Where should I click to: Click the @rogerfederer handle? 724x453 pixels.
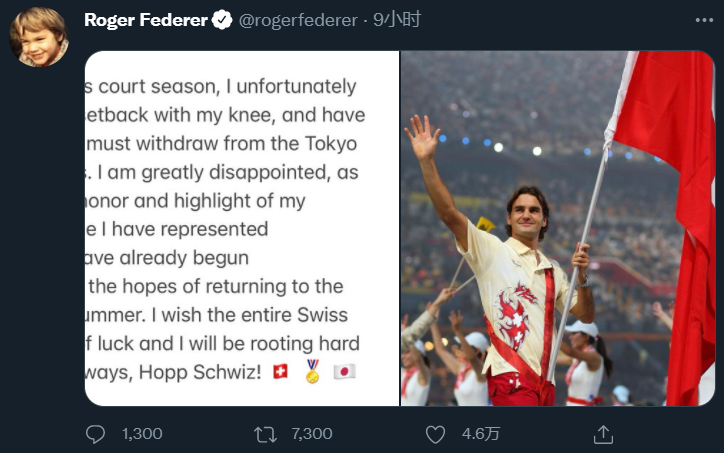click(x=298, y=20)
